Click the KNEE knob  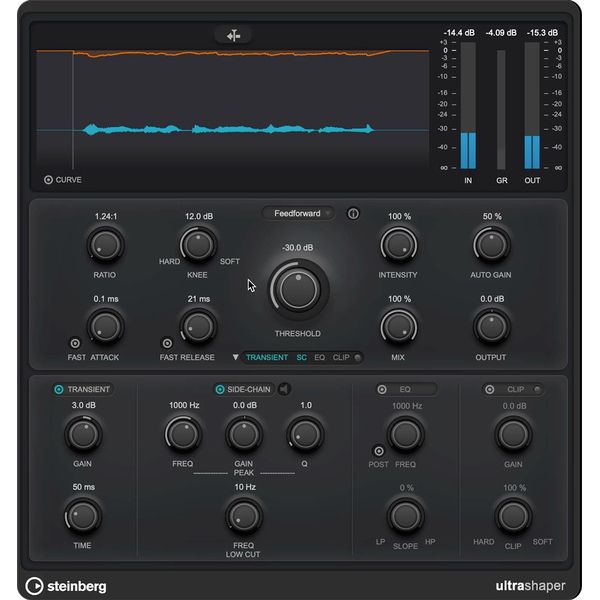[198, 245]
